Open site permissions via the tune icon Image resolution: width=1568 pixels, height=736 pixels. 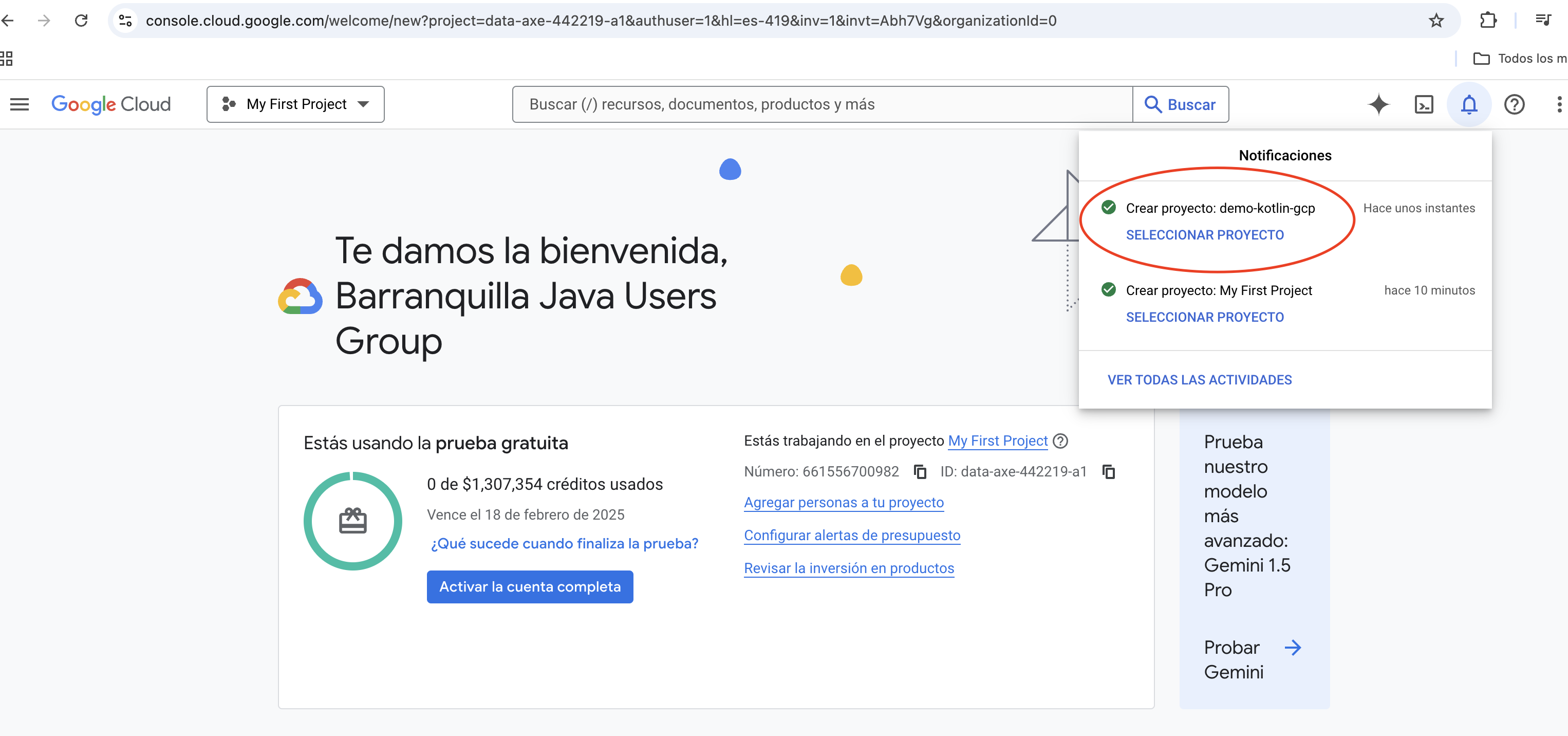coord(125,20)
